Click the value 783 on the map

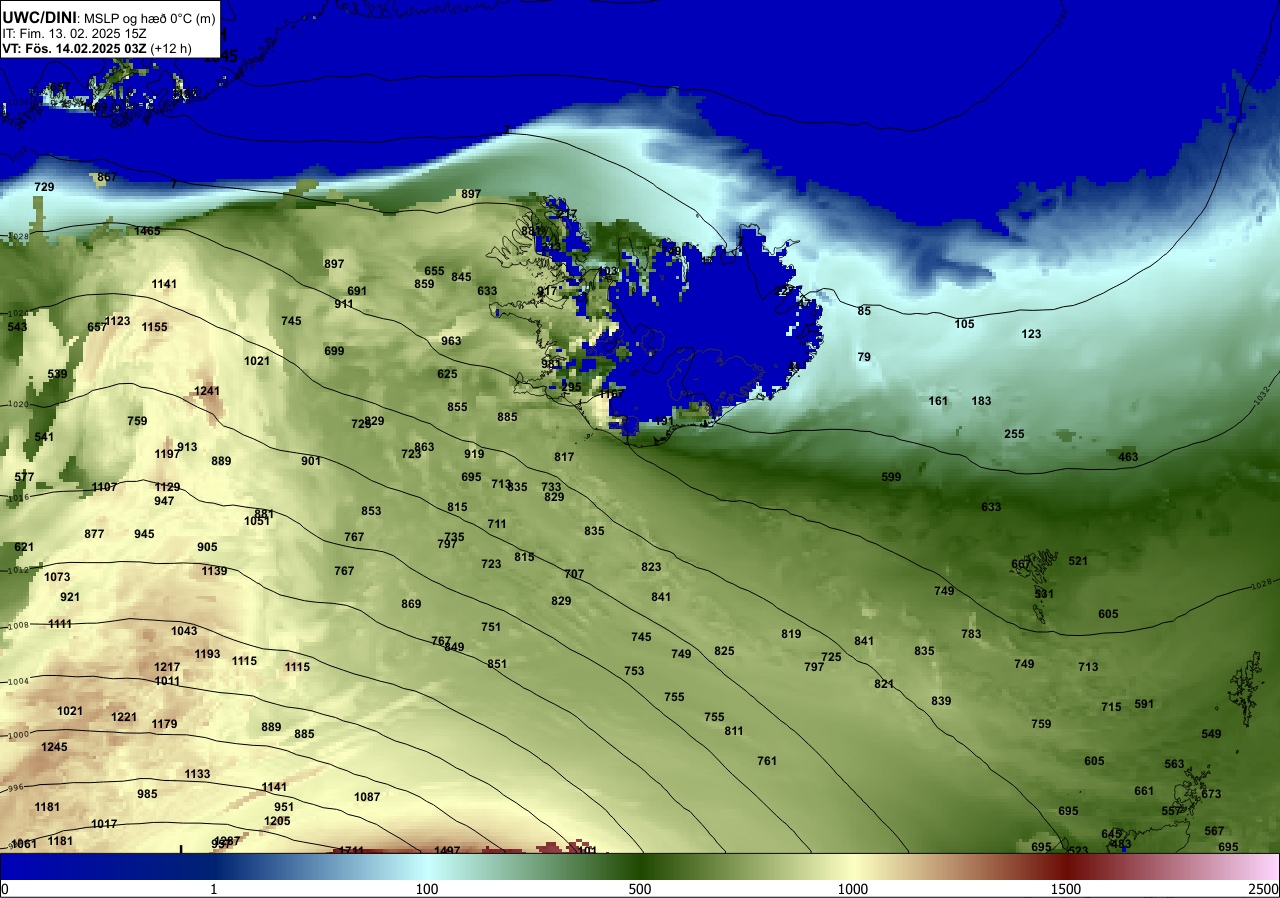point(971,634)
